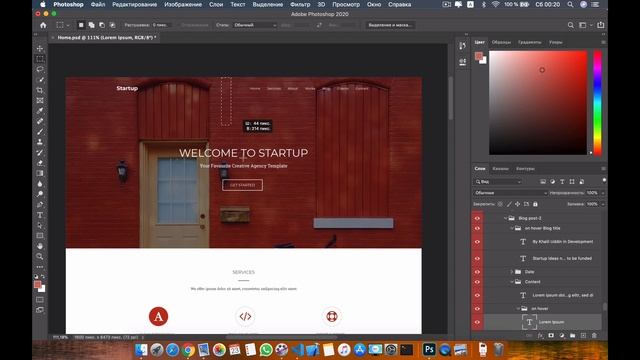Create new group with folder icon
Viewport: 640px width, 360px height.
572,336
